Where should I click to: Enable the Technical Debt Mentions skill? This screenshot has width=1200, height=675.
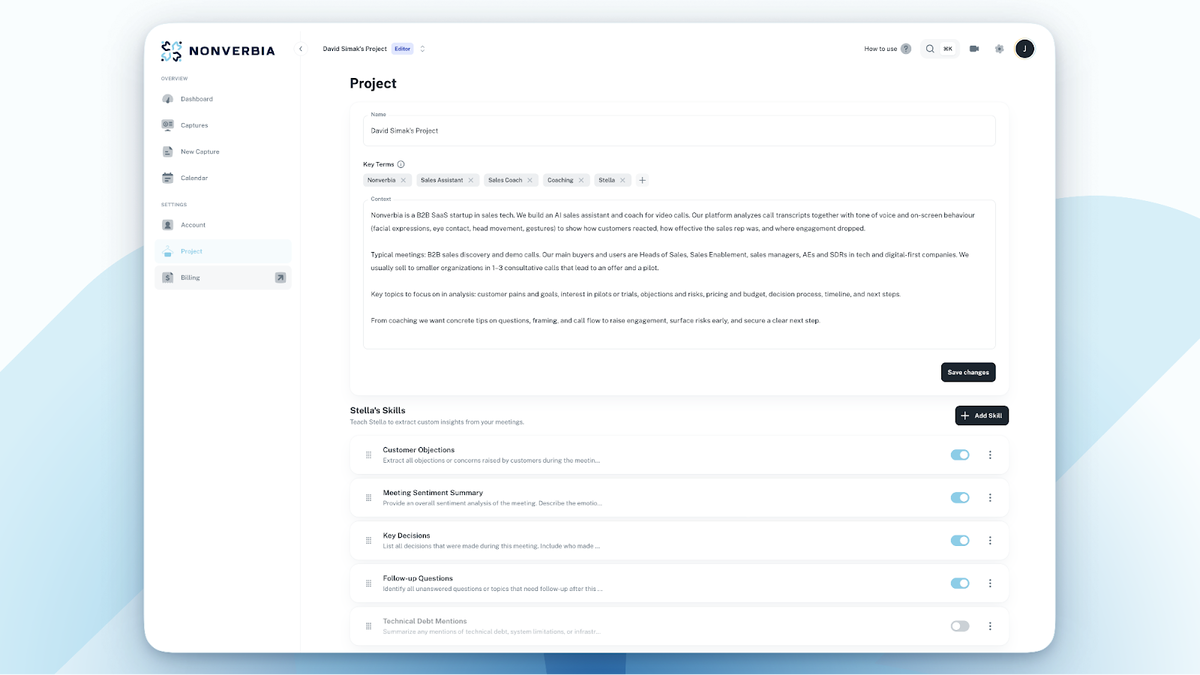pyautogui.click(x=959, y=625)
